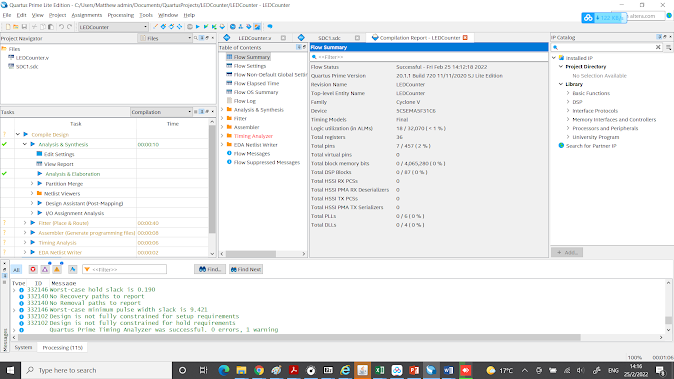Switch to the LEDCounter.v tab
Image resolution: width=674 pixels, height=379 pixels.
point(254,38)
